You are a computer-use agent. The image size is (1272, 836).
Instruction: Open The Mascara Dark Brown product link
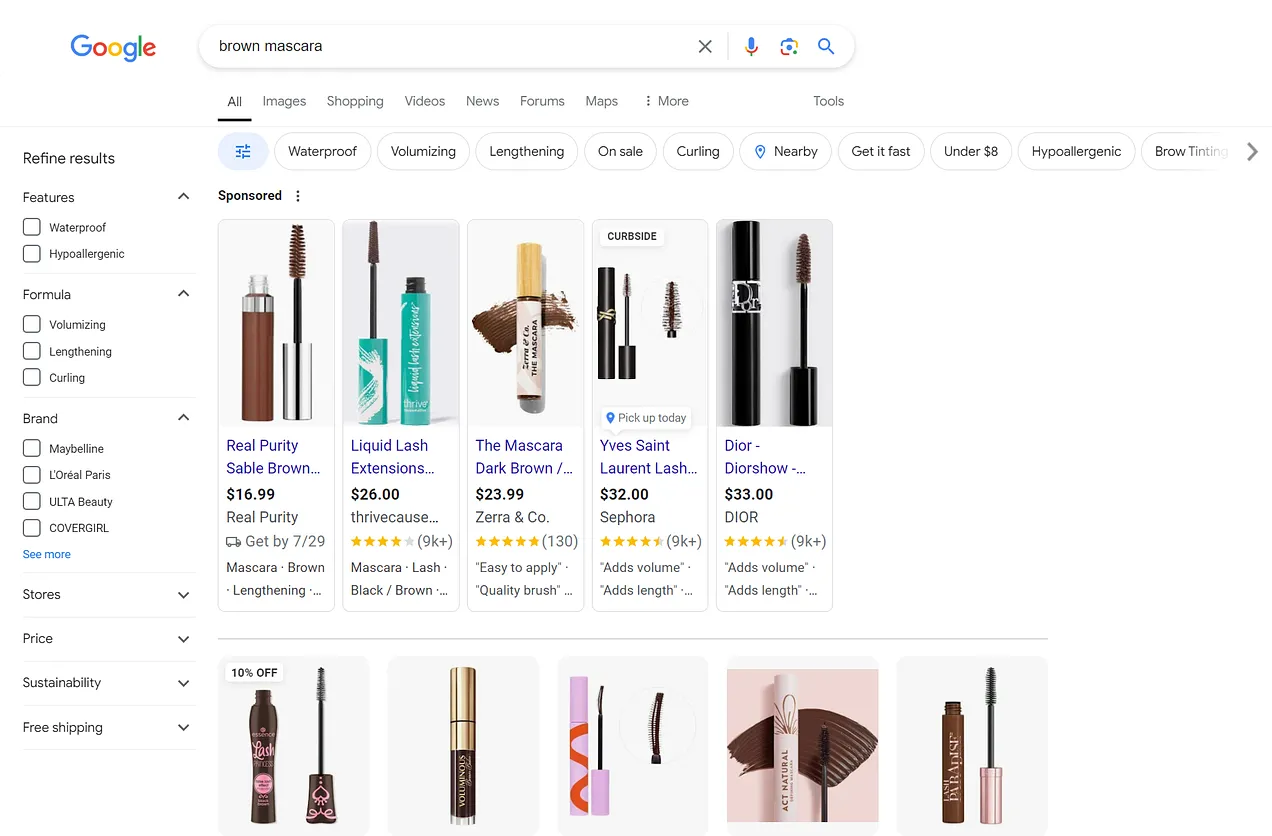point(524,457)
